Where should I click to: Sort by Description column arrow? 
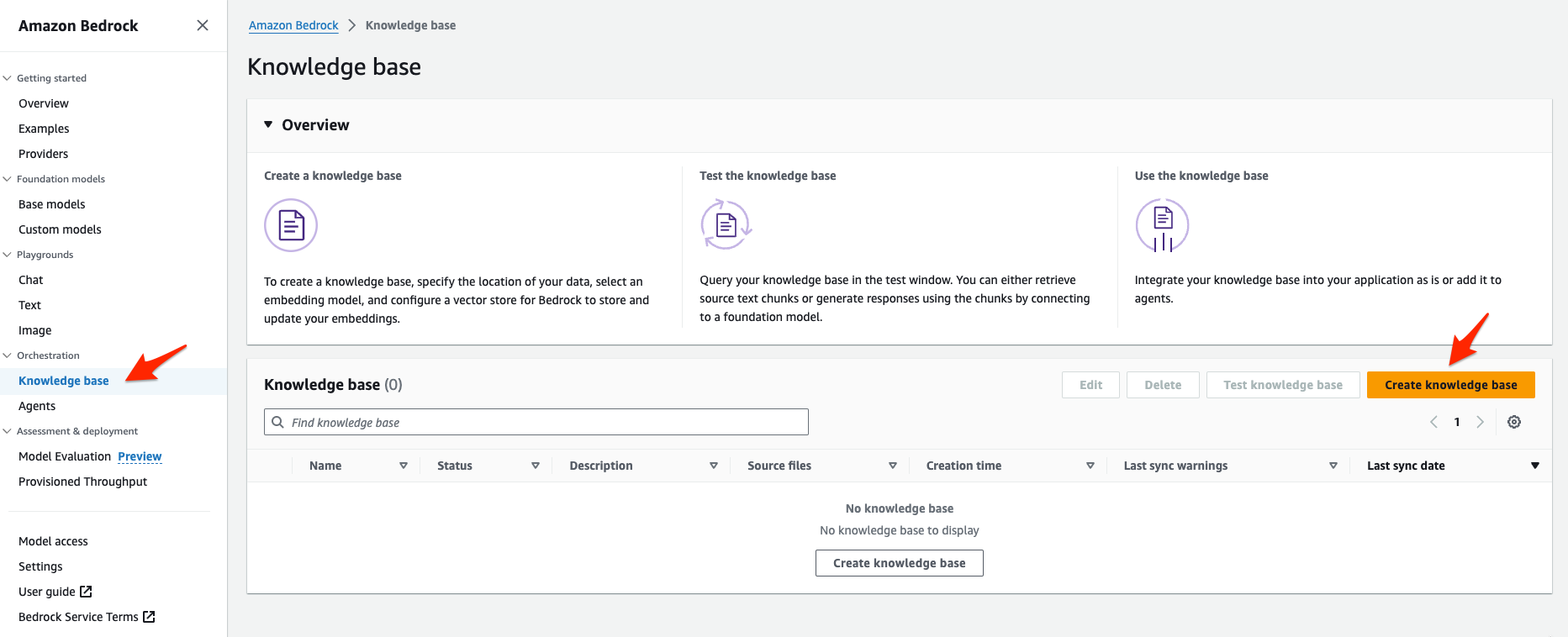pyautogui.click(x=714, y=466)
